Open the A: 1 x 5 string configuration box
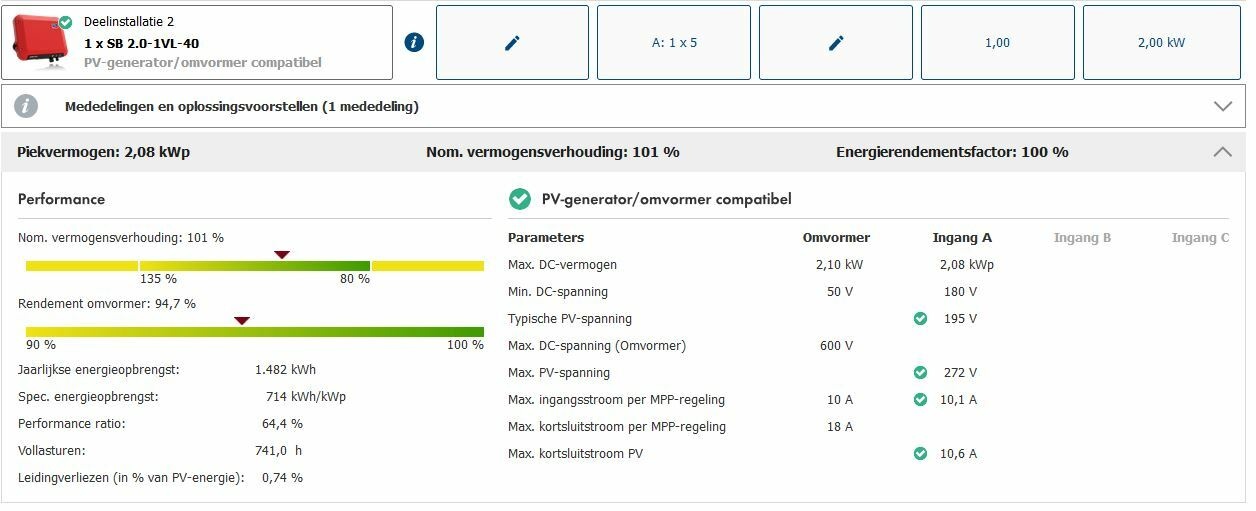Viewport: 1256px width, 511px height. click(x=674, y=43)
